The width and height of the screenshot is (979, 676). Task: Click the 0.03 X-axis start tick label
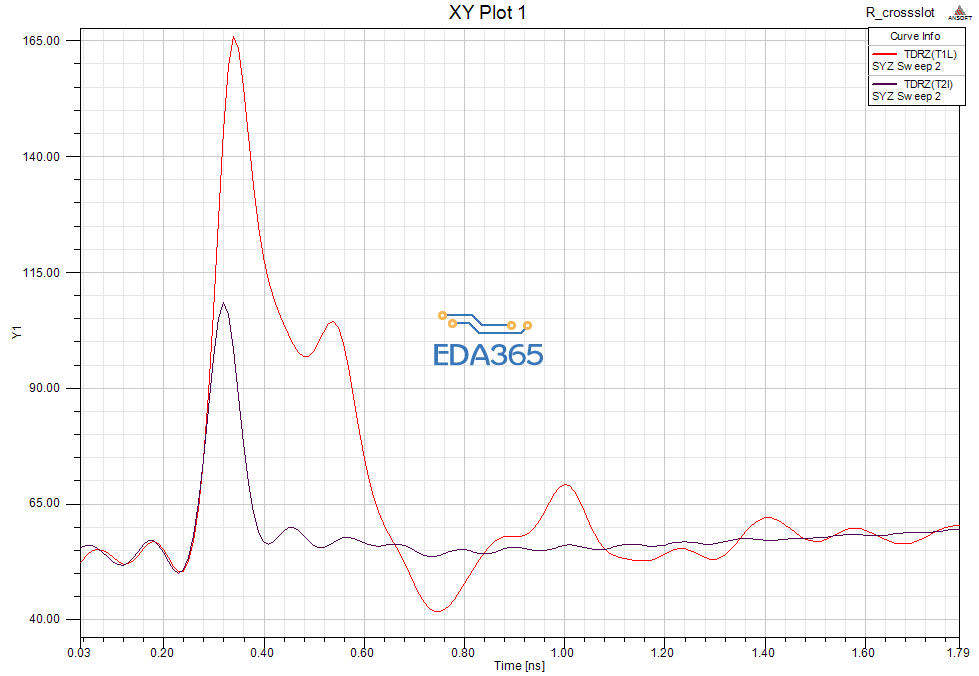coord(79,653)
